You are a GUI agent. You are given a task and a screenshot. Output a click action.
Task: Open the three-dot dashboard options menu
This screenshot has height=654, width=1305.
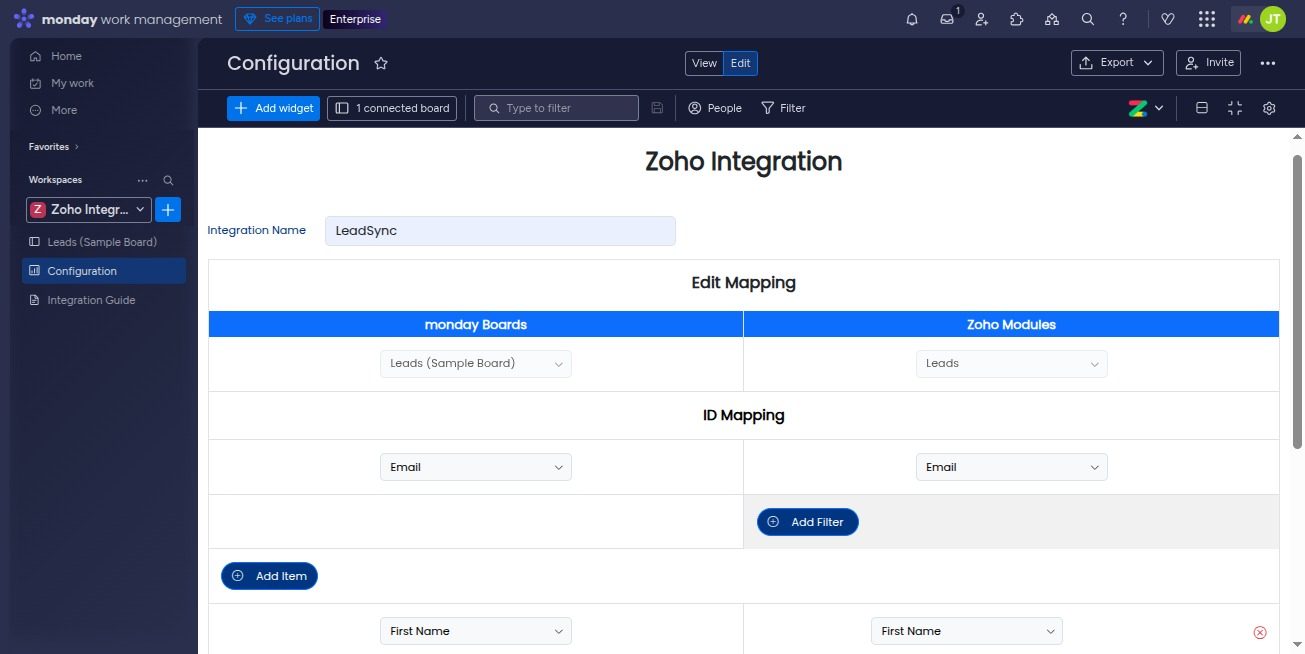1268,63
